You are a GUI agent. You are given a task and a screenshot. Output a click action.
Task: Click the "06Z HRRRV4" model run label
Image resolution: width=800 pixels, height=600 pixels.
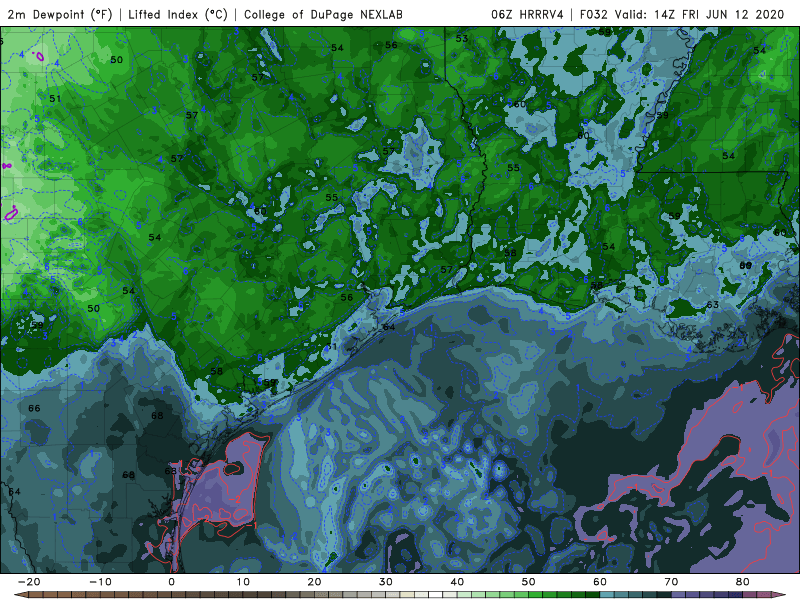[527, 14]
